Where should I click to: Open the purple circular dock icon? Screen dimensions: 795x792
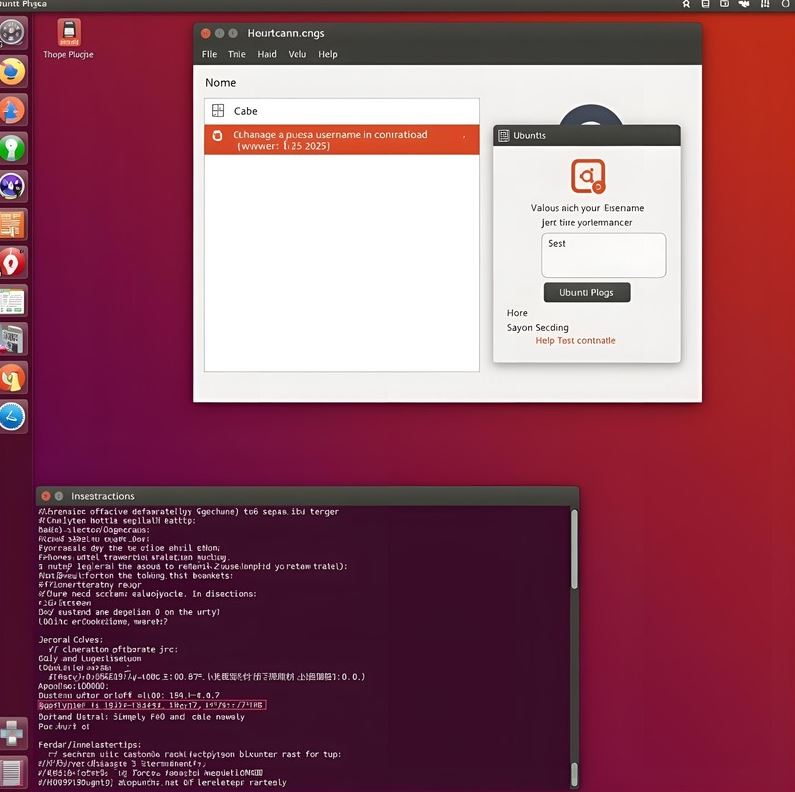[x=12, y=186]
